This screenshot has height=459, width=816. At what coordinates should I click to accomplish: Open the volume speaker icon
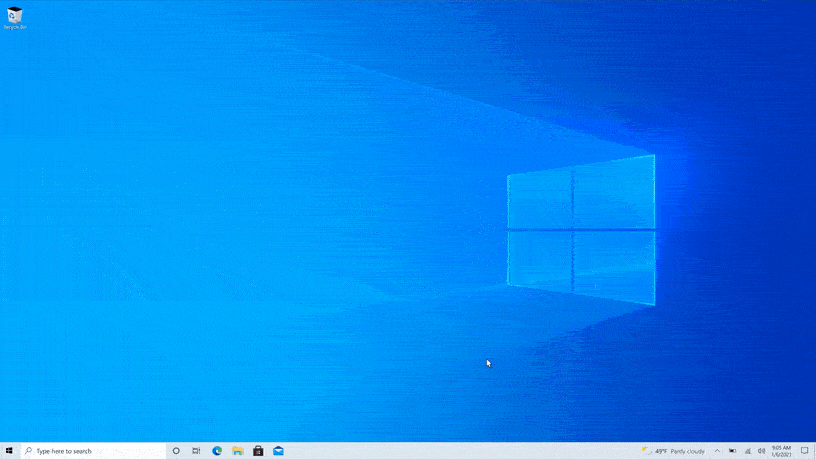pyautogui.click(x=761, y=451)
